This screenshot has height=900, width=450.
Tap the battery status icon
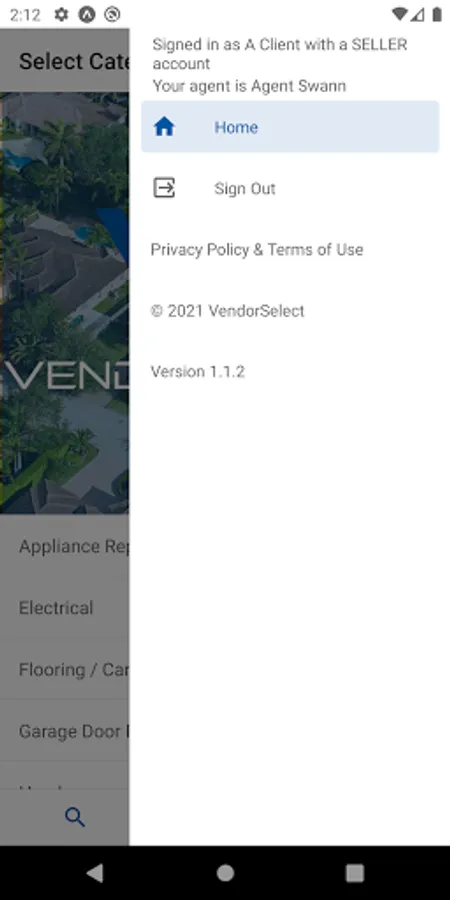437,14
